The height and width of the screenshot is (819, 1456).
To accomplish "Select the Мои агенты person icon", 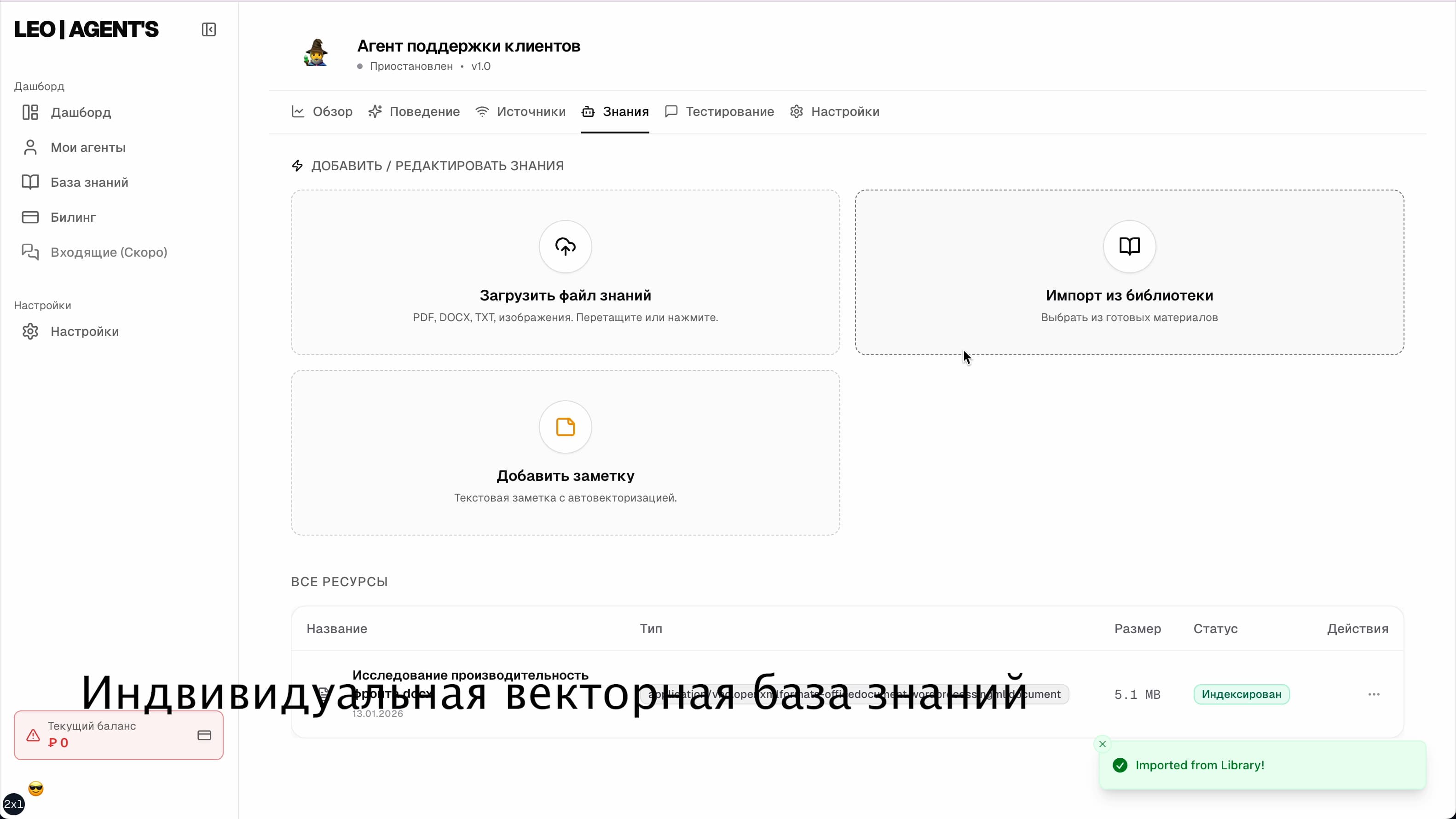I will click(x=30, y=147).
